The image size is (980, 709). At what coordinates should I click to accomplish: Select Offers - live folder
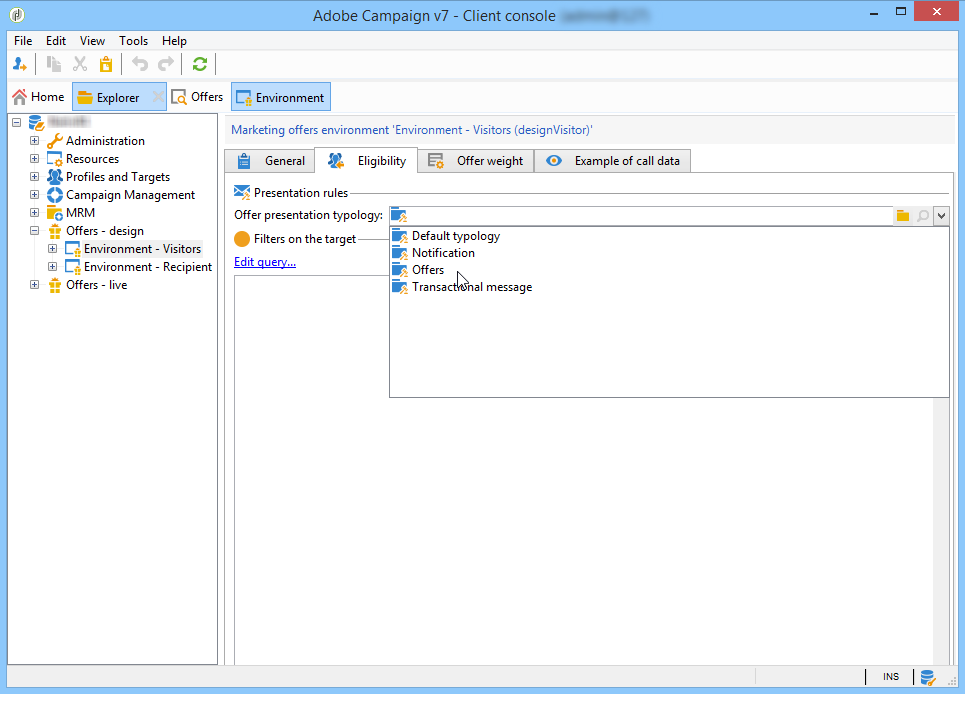coord(97,285)
